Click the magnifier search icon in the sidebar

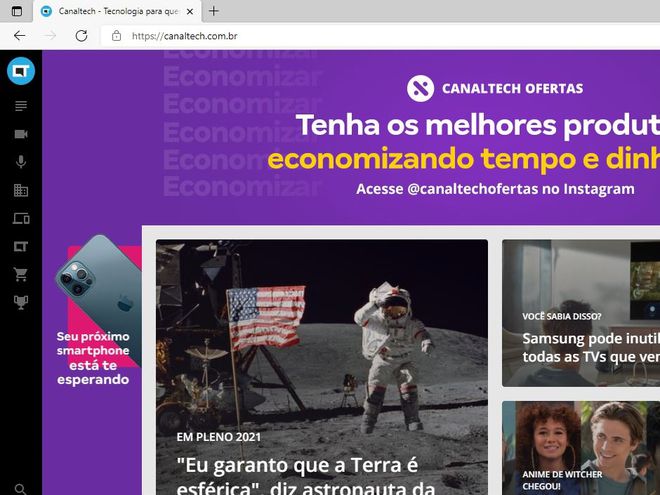(x=21, y=489)
